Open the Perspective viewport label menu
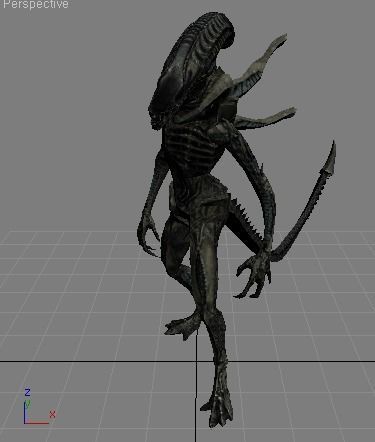Viewport: 375px width, 442px height. (35, 4)
